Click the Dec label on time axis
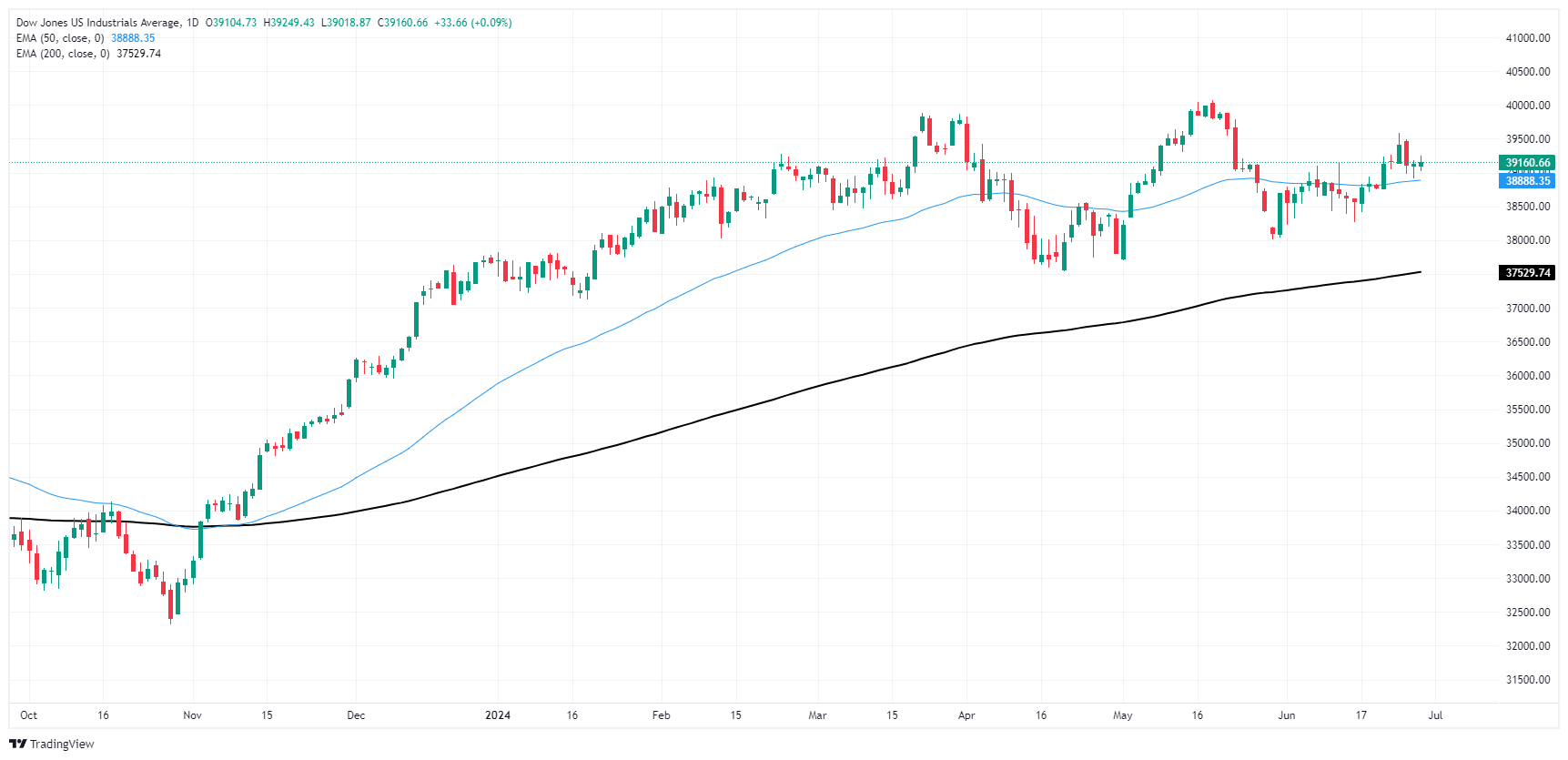The image size is (1568, 760). click(x=356, y=715)
